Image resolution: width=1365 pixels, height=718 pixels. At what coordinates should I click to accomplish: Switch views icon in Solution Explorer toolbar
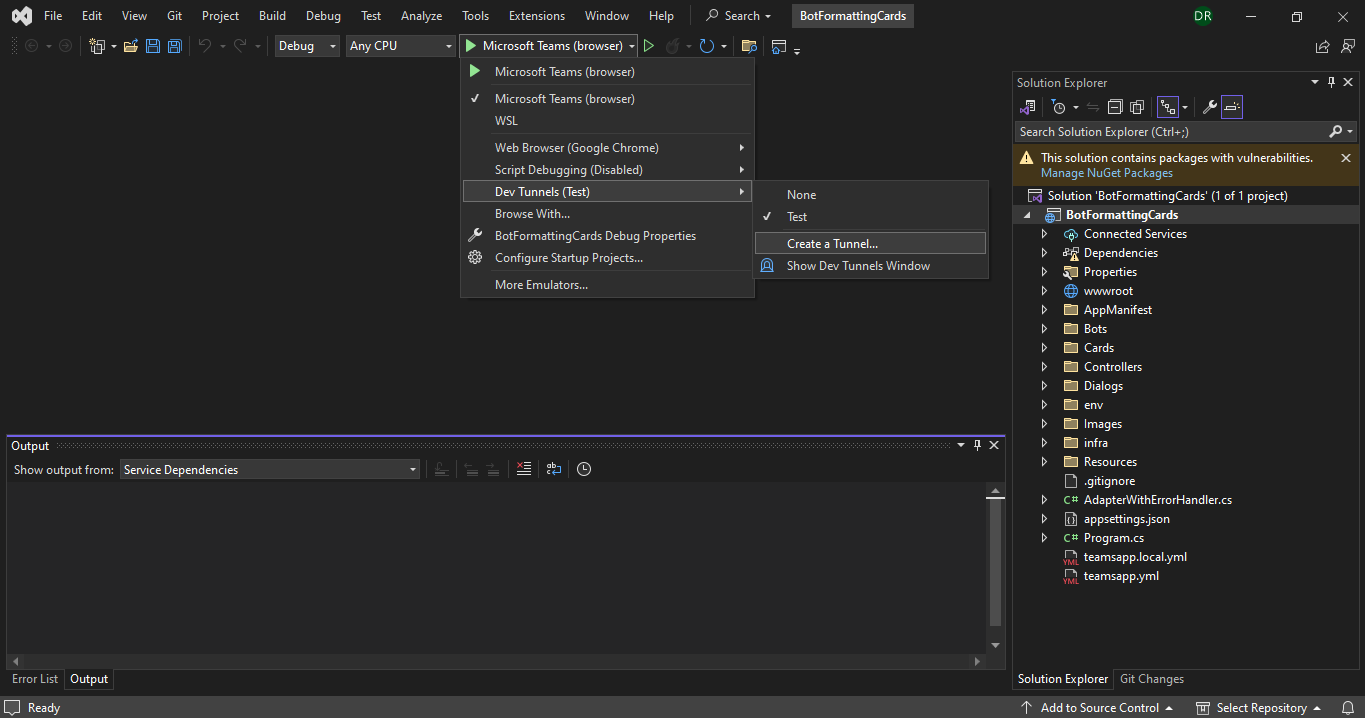click(x=1027, y=107)
